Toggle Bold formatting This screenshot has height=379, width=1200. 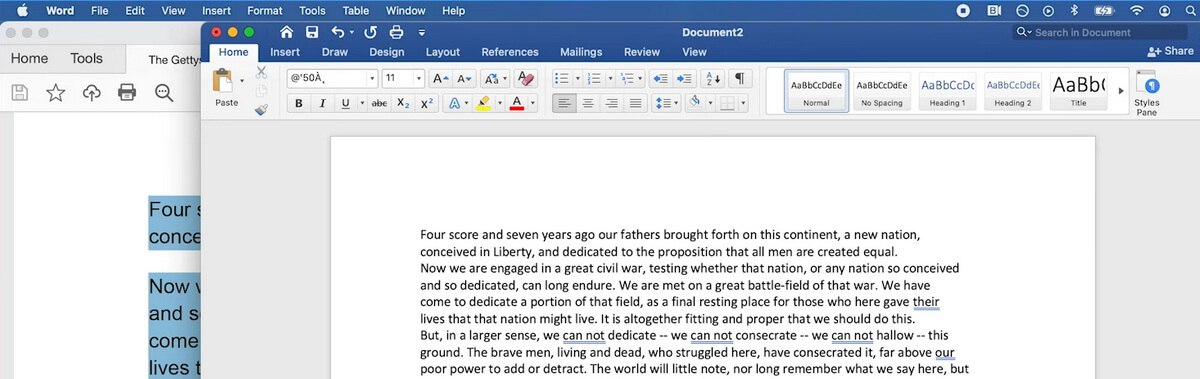point(298,103)
